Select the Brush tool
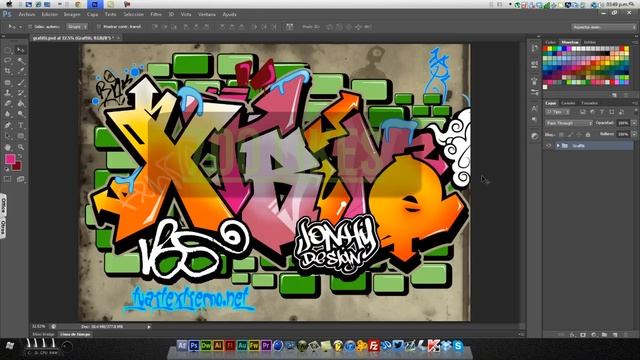 [21, 82]
